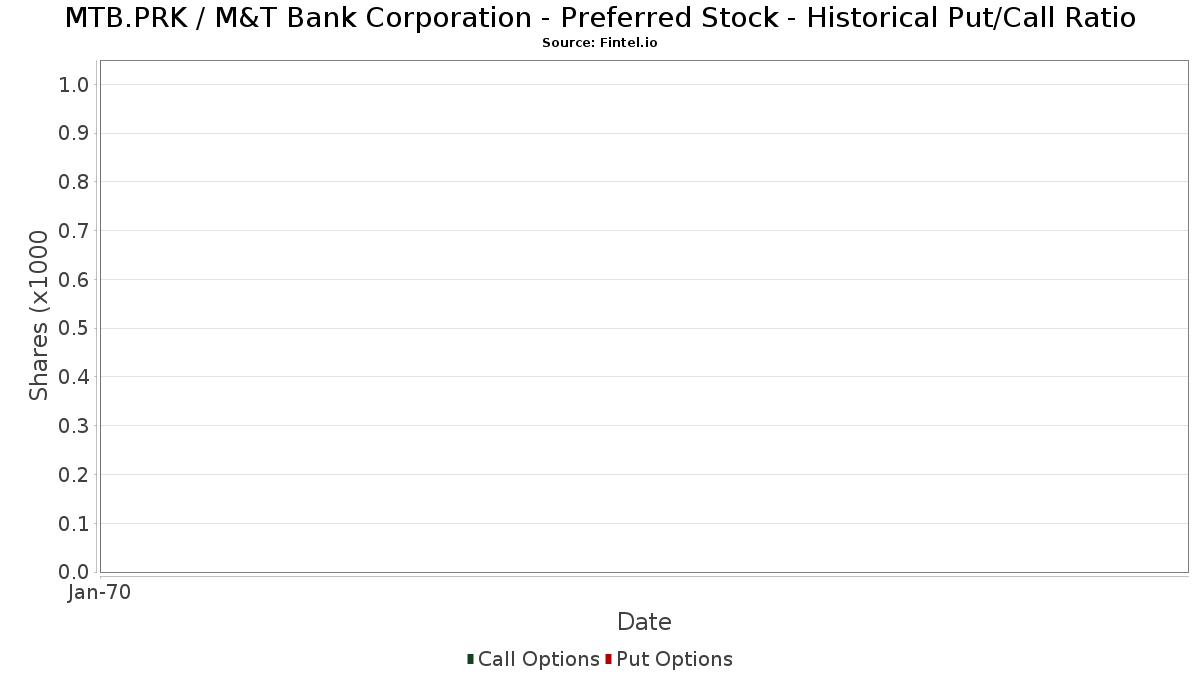Image resolution: width=1200 pixels, height=675 pixels.
Task: Click the 1.0 y-axis tick label
Action: pyautogui.click(x=74, y=85)
